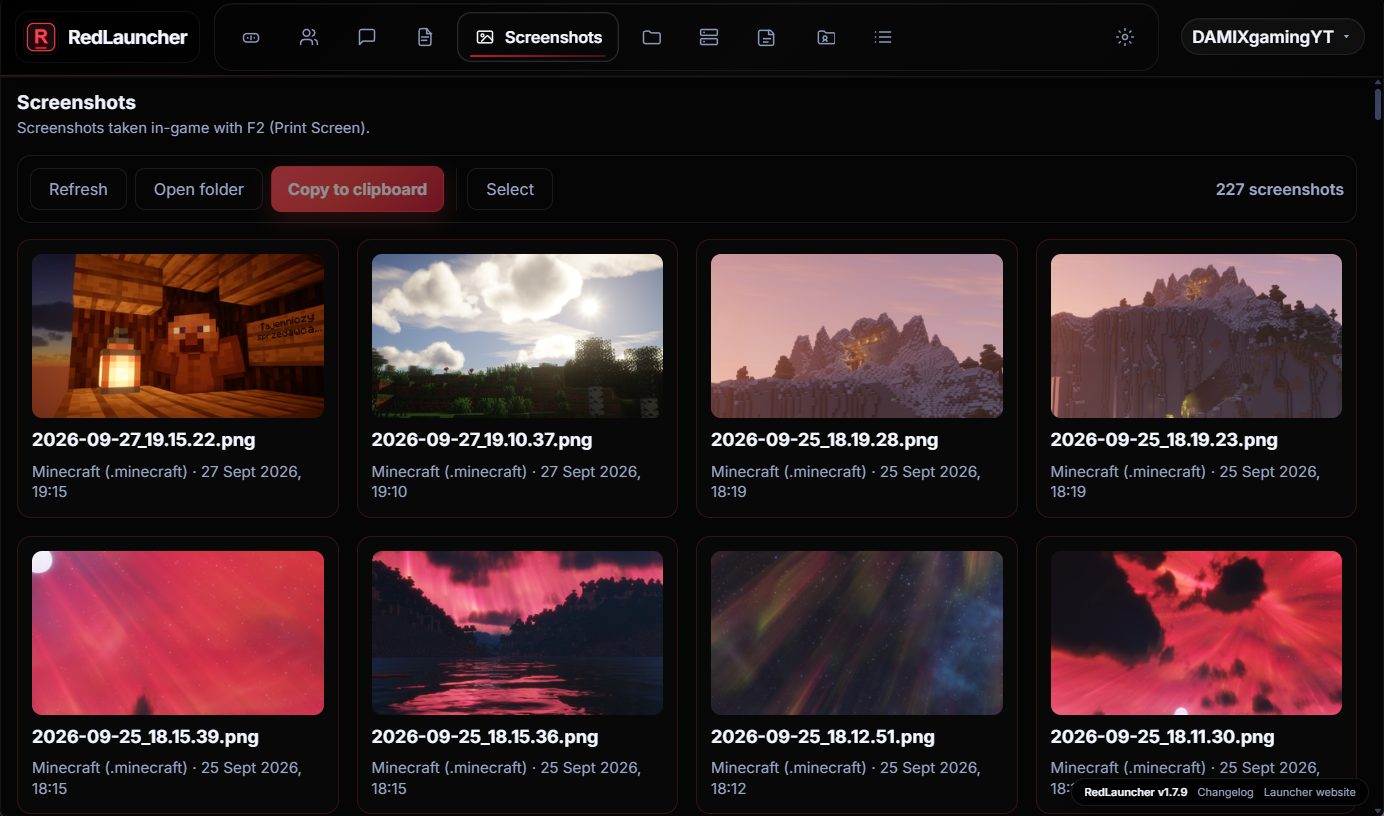
Task: Click the "227 screenshots" count text
Action: [1280, 189]
